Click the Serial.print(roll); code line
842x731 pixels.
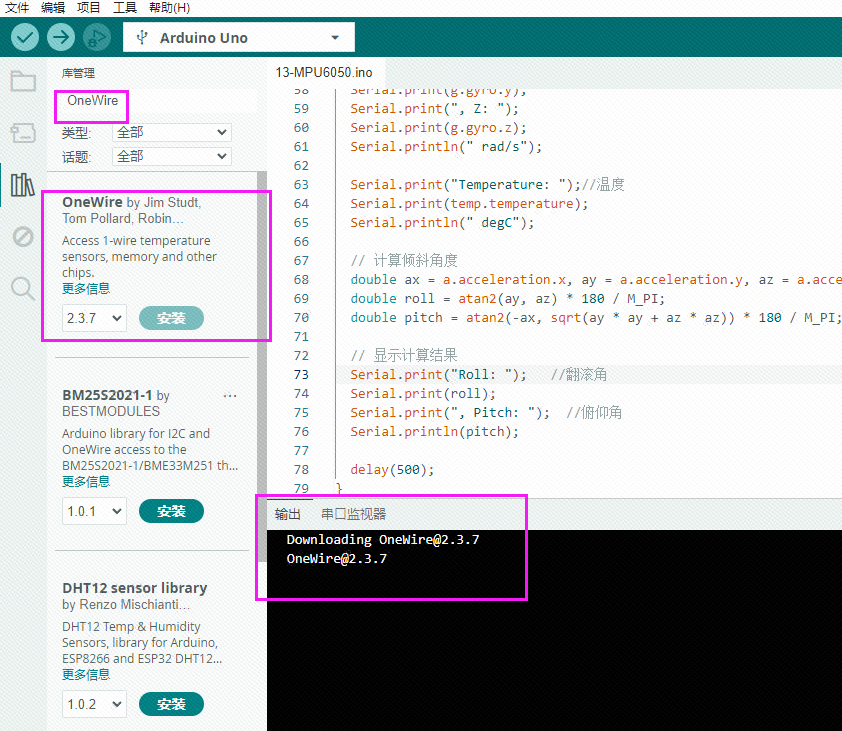423,394
